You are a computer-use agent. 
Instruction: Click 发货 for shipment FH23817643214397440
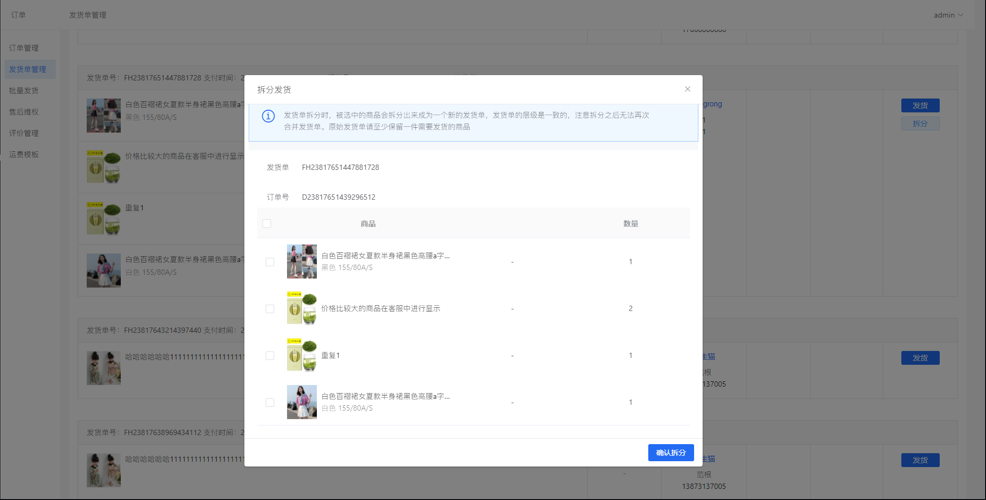(x=920, y=358)
